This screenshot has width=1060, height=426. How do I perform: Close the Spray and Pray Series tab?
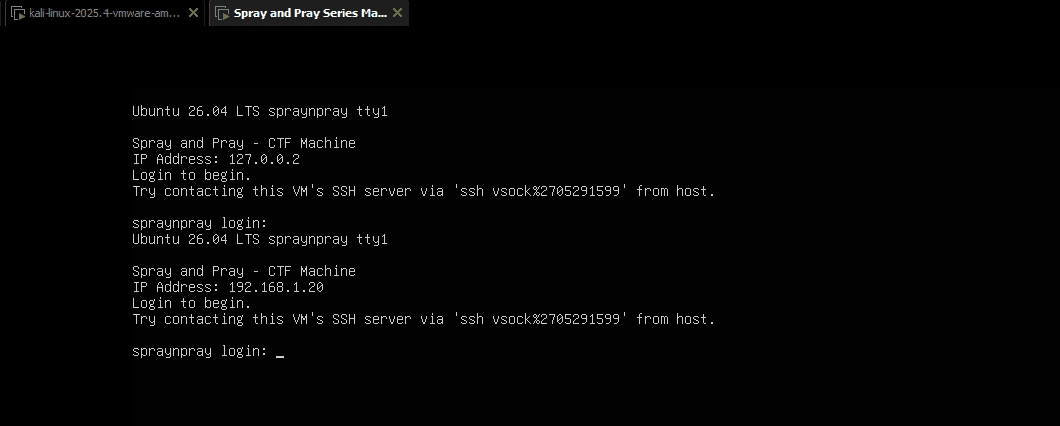(x=398, y=13)
